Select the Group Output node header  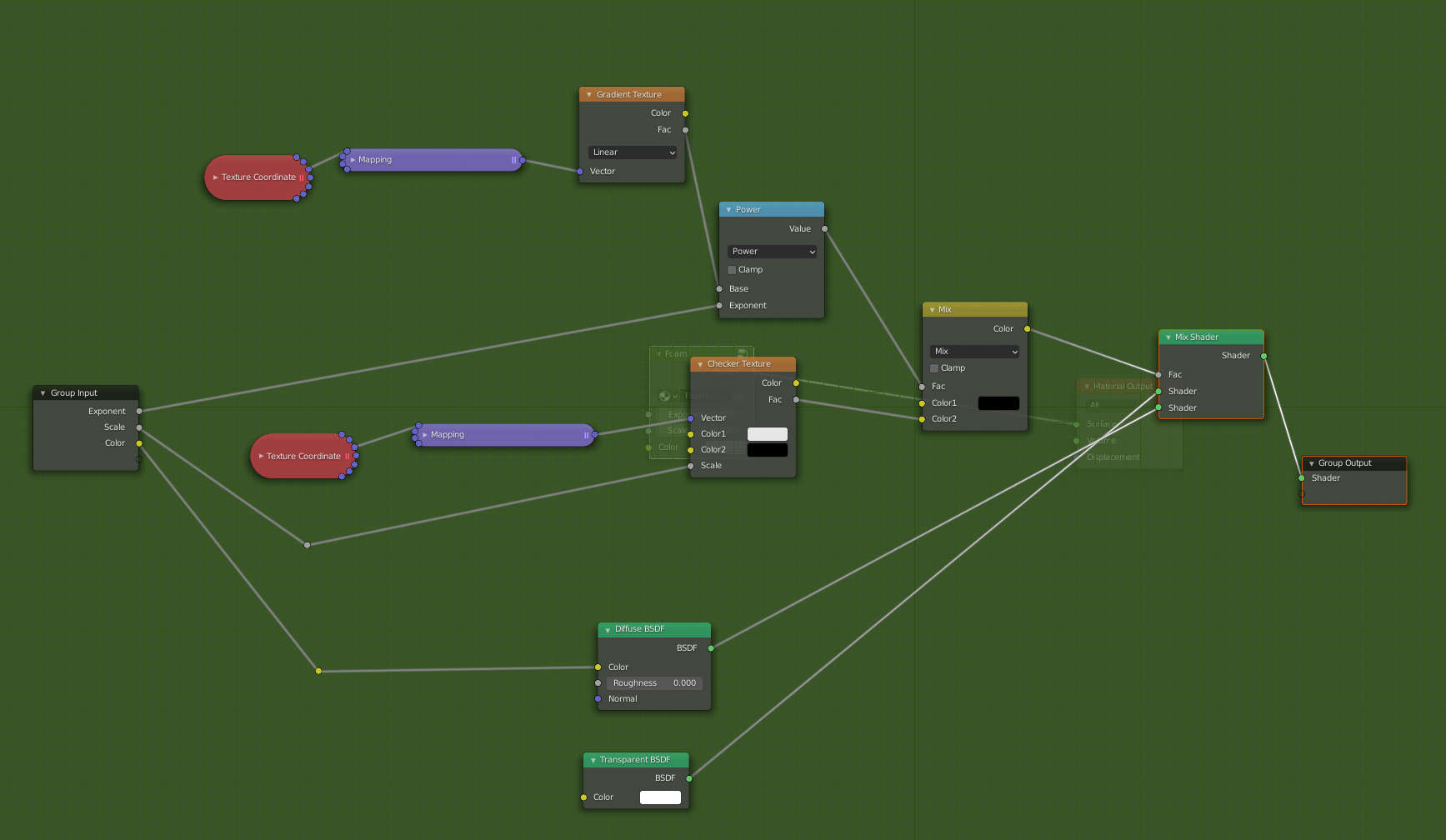click(1354, 463)
